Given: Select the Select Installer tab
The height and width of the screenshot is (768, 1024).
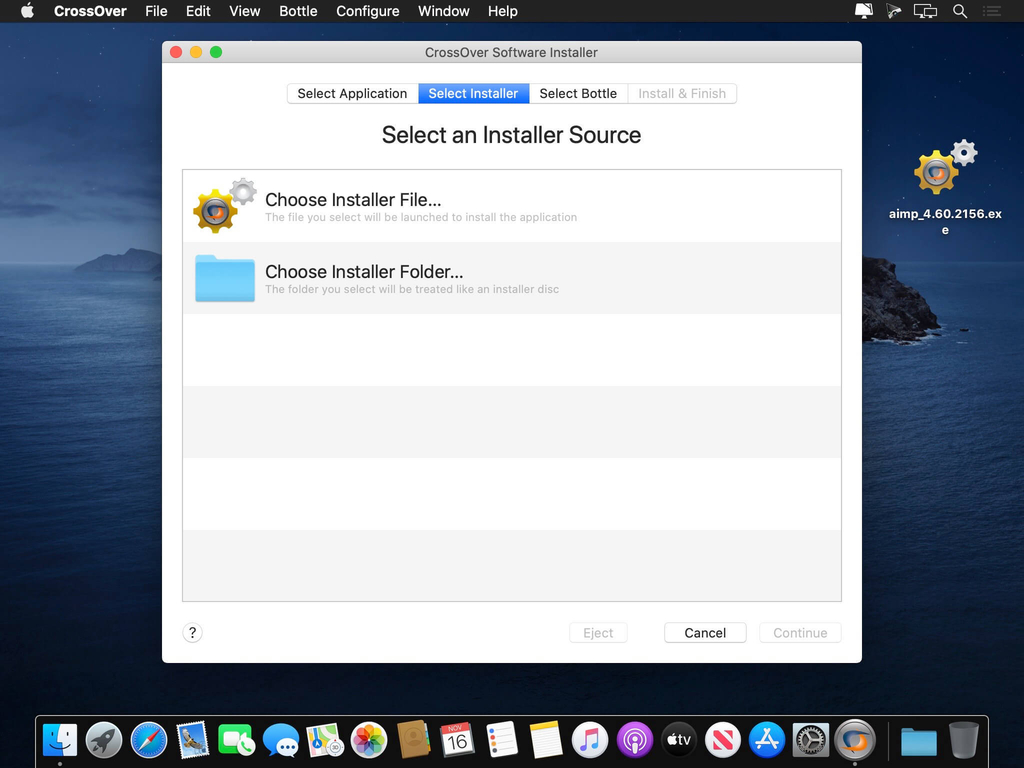Looking at the screenshot, I should [x=473, y=93].
